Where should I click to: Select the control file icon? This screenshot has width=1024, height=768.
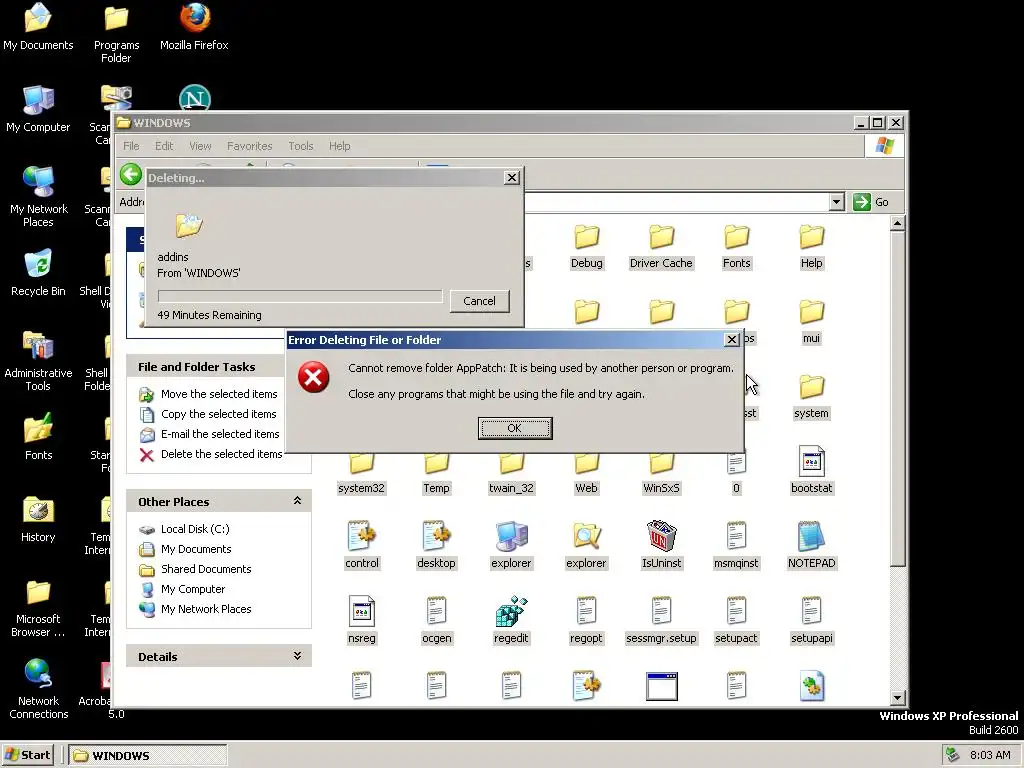click(x=361, y=545)
